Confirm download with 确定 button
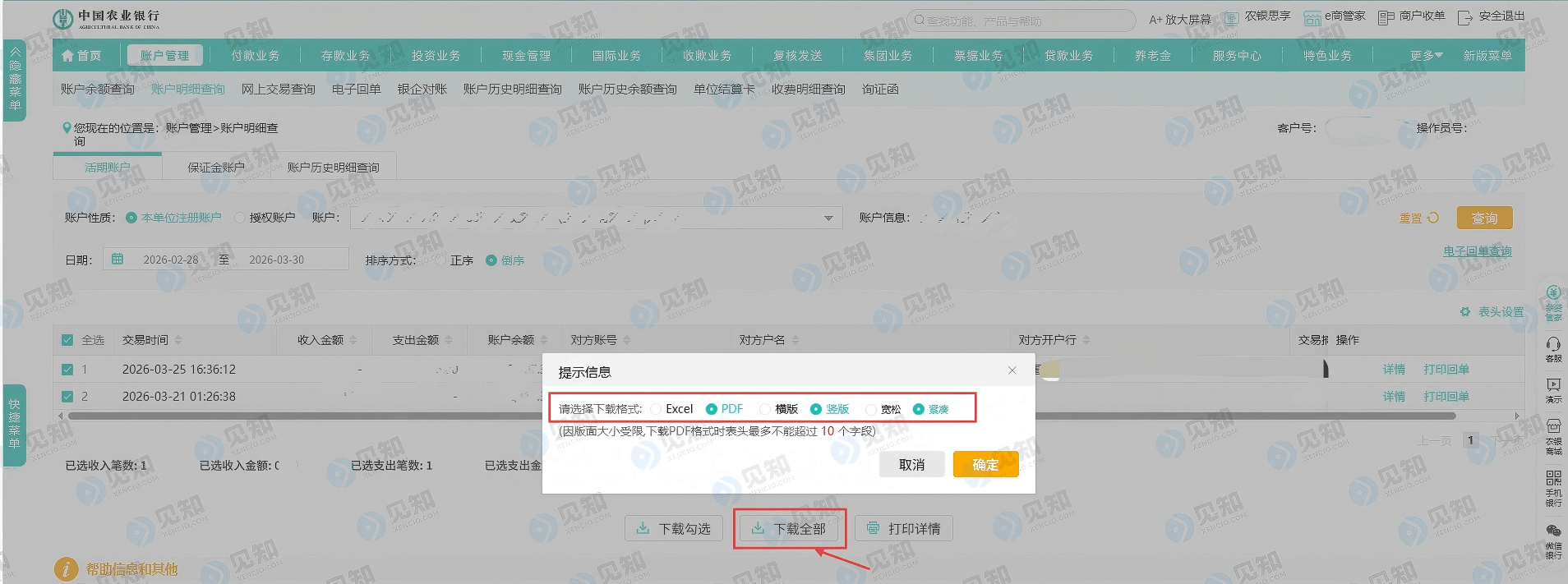Image resolution: width=1568 pixels, height=584 pixels. point(985,465)
